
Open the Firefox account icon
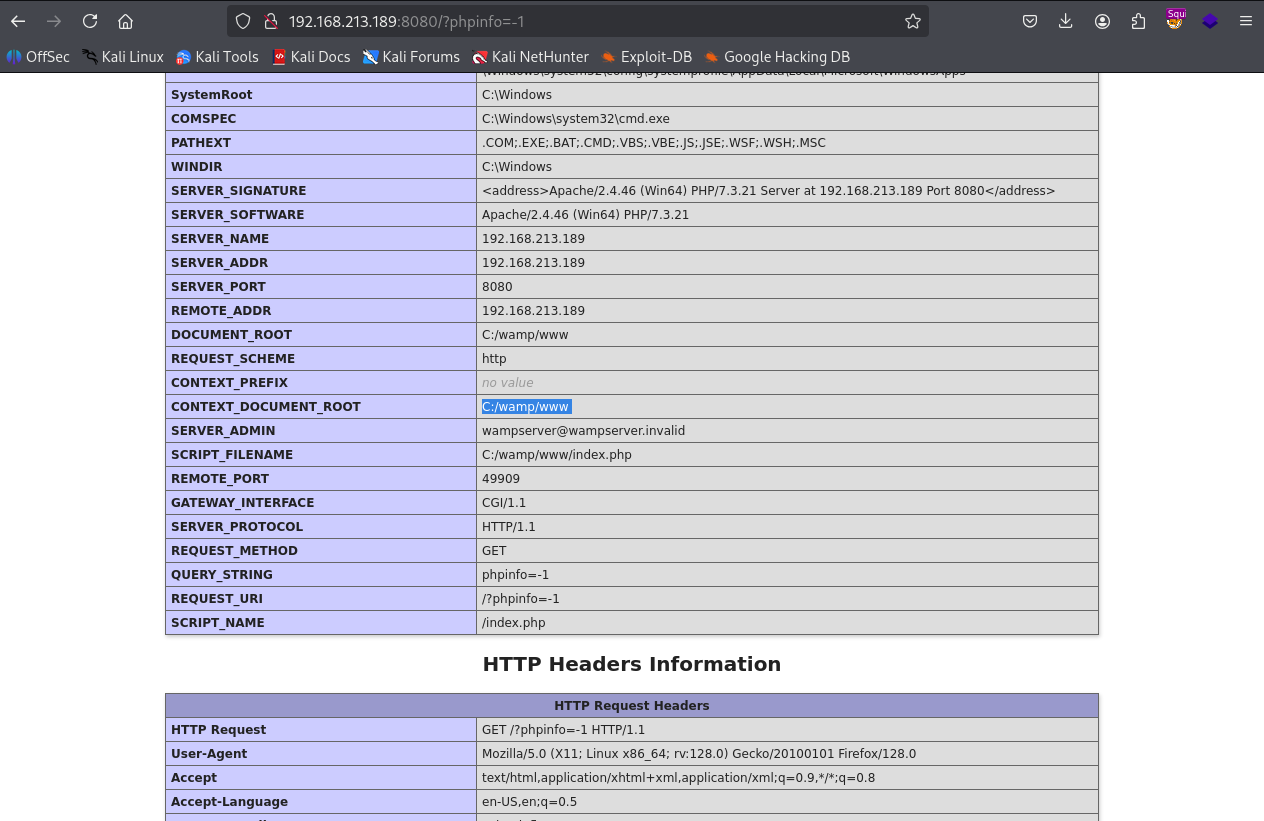pos(1102,21)
